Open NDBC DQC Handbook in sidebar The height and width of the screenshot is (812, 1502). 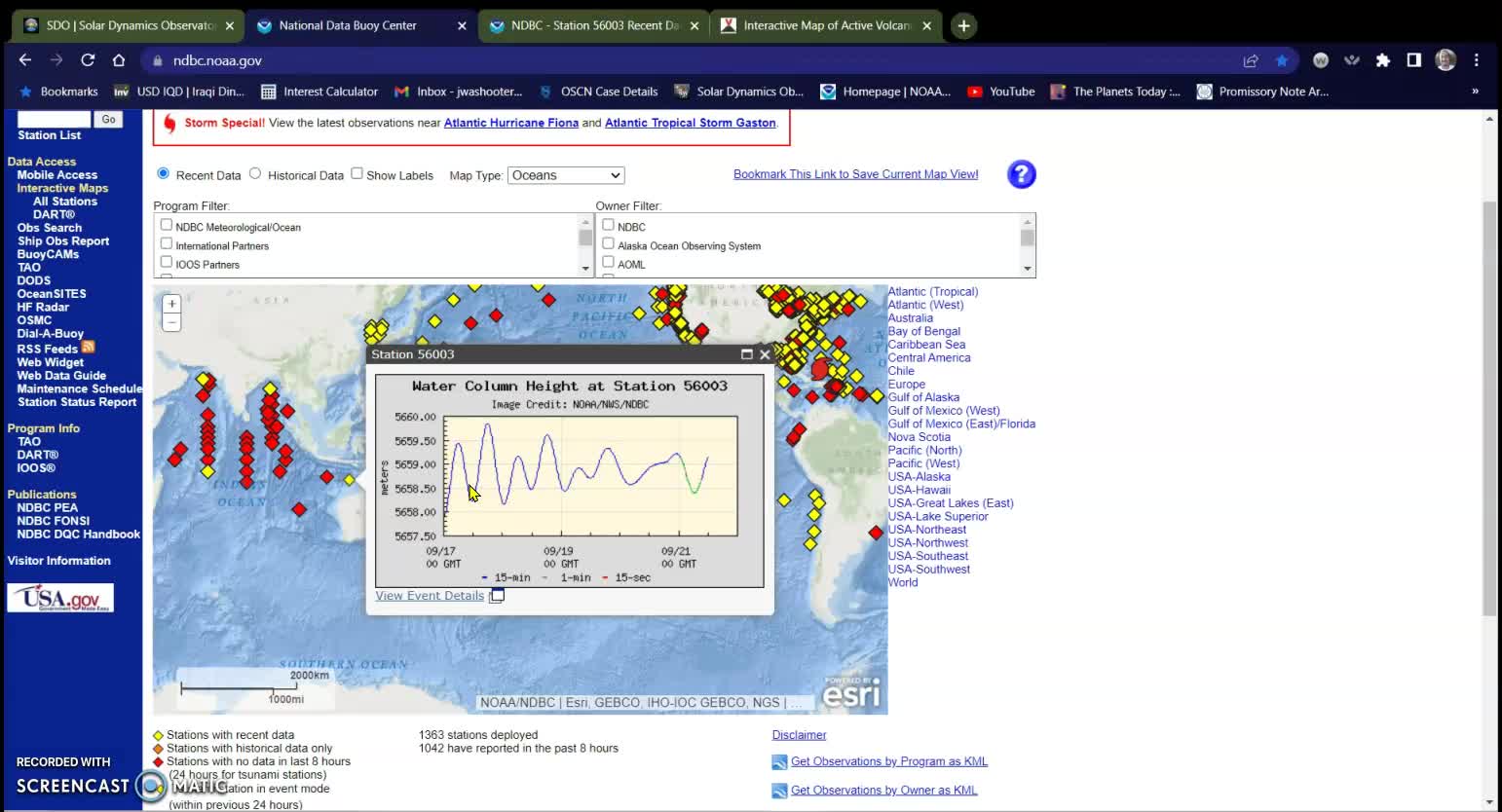coord(78,535)
